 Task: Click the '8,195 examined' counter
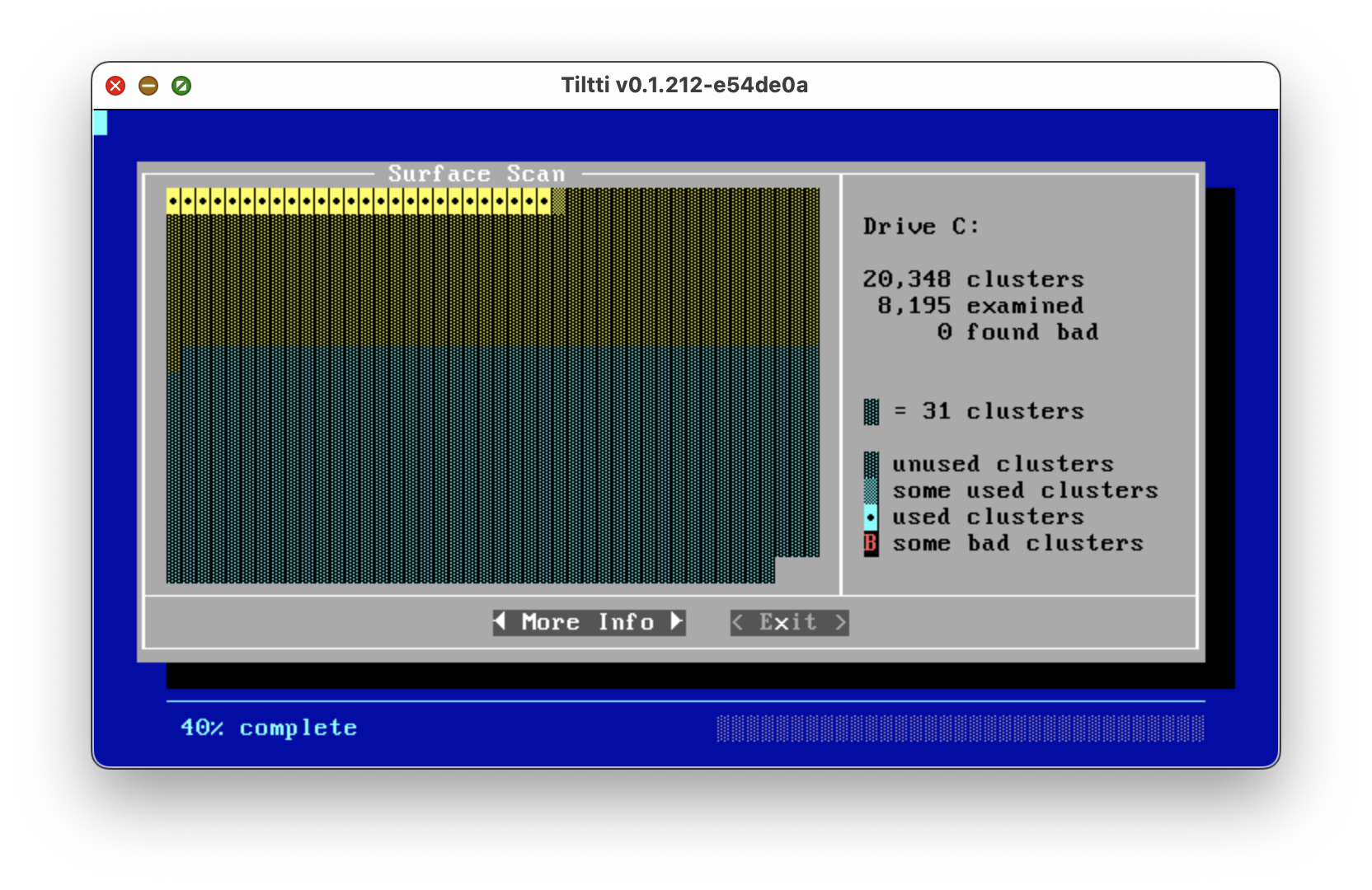tap(980, 306)
